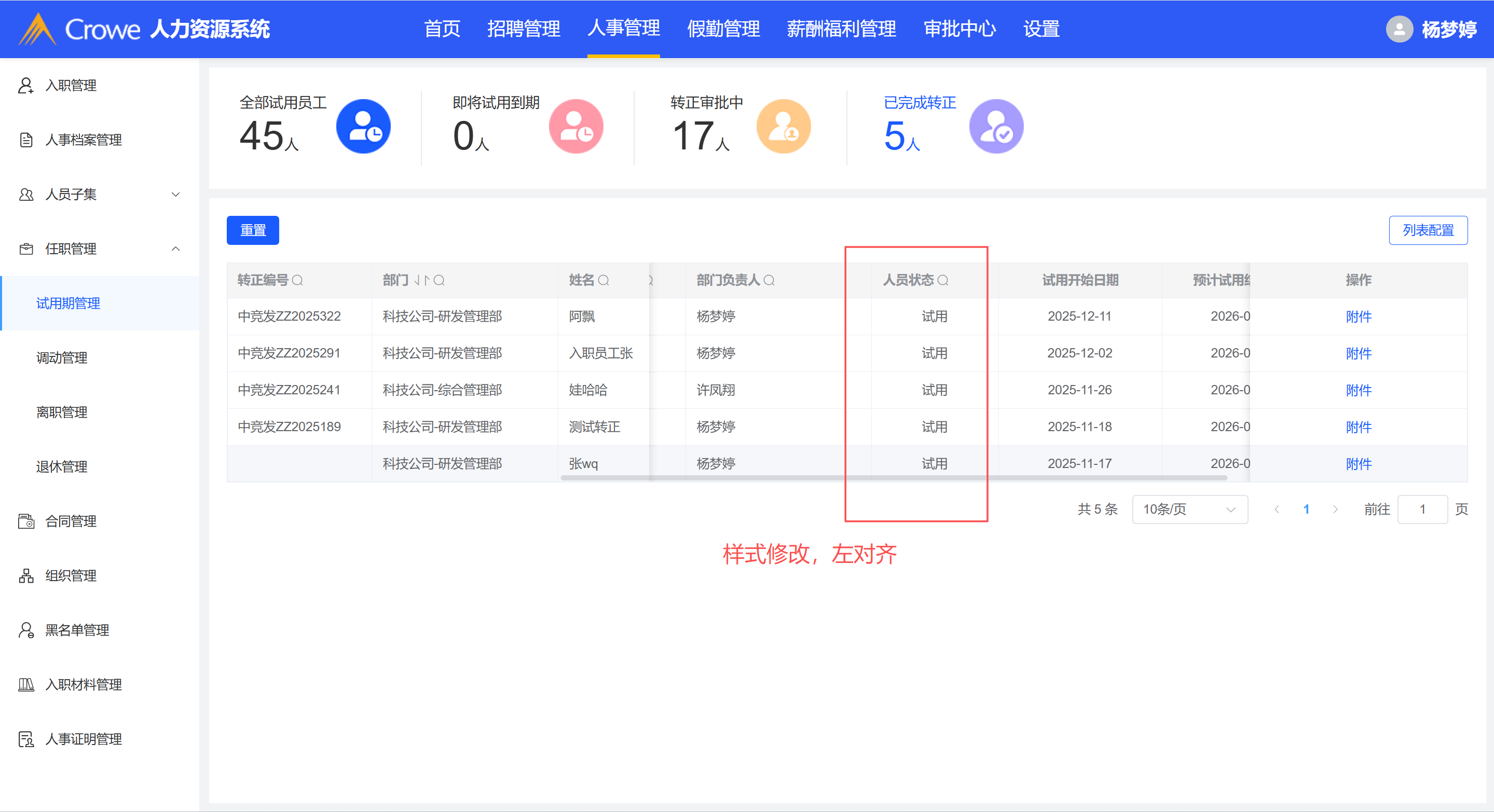Click search icon beside 部门负责人 header
The image size is (1494, 812).
pos(769,280)
